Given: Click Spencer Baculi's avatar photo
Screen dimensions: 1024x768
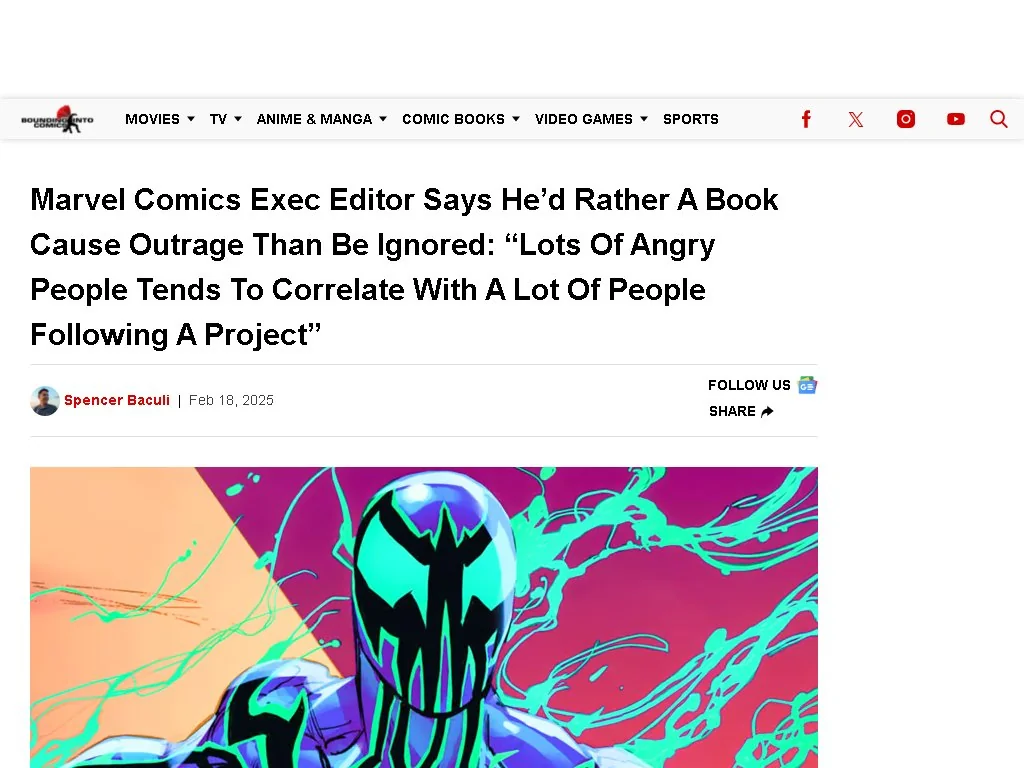Looking at the screenshot, I should (x=45, y=401).
